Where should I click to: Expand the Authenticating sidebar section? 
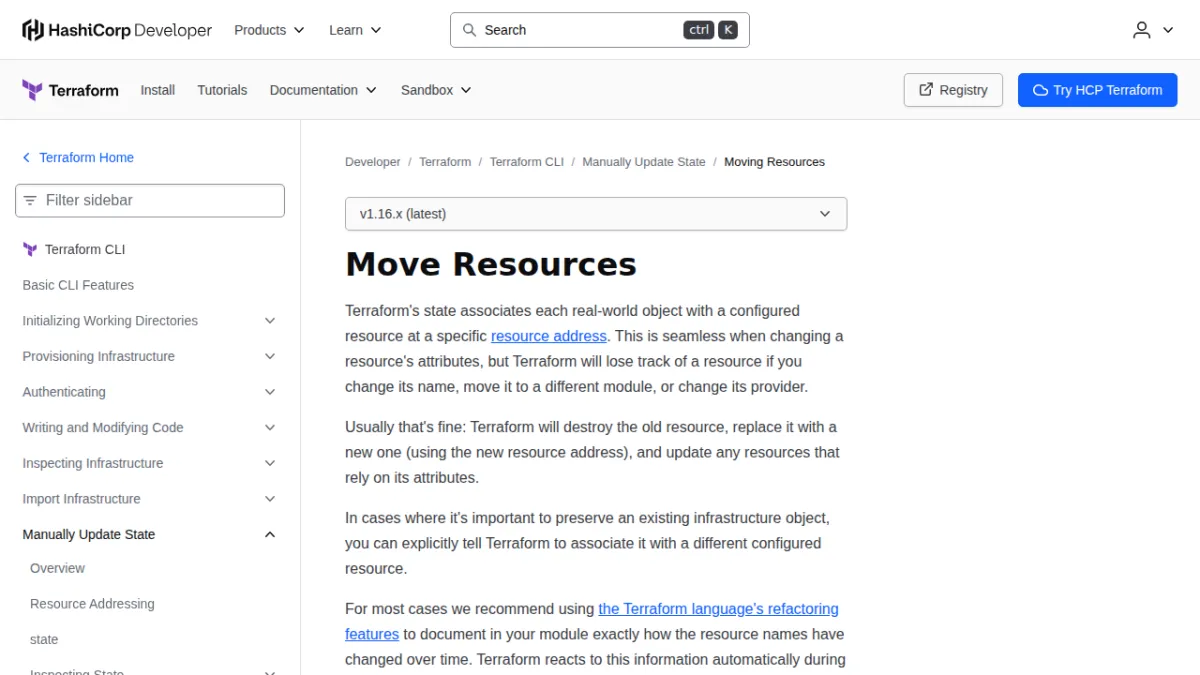(270, 392)
